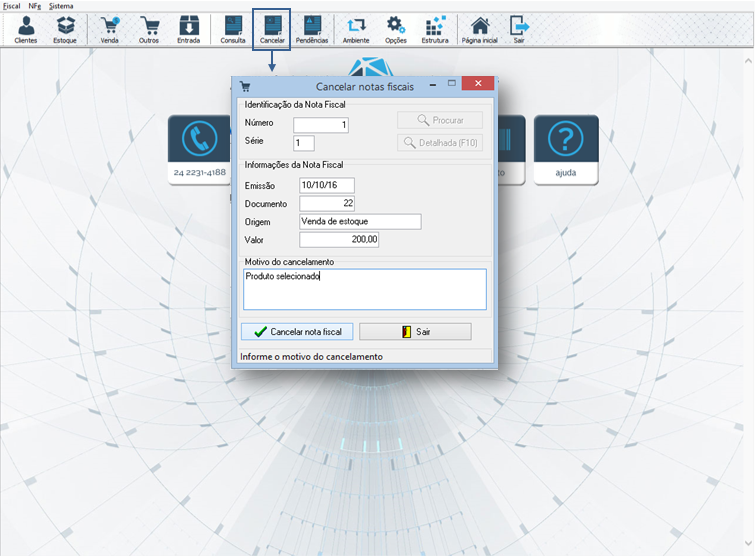
Task: Open the Estoque toolbar icon
Action: 65,30
